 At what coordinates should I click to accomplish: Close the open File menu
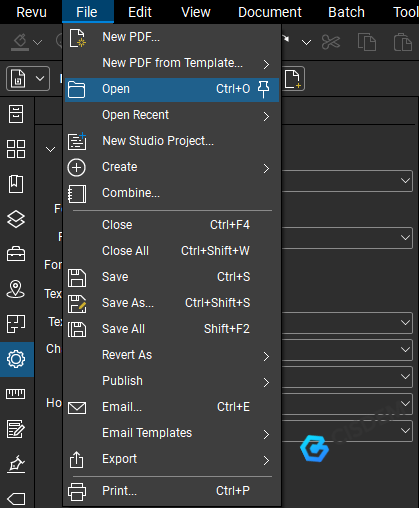point(87,12)
